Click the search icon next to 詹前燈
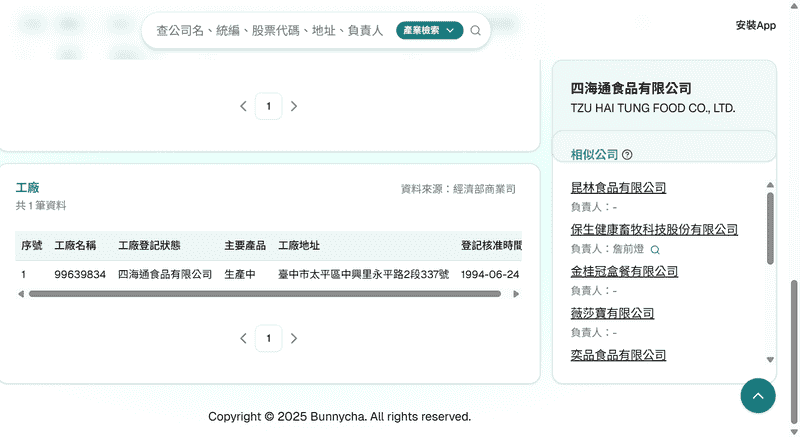Viewport: 800px width, 437px height. (655, 249)
